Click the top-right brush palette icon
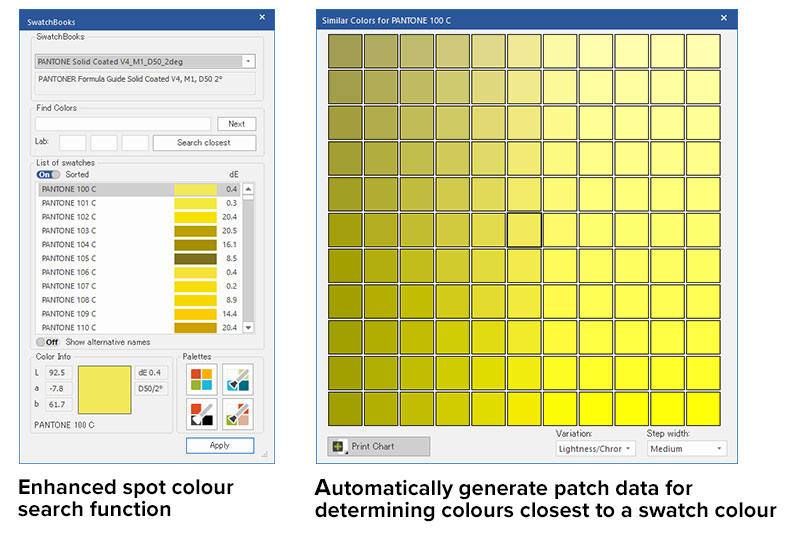This screenshot has height=533, width=800. click(x=238, y=379)
